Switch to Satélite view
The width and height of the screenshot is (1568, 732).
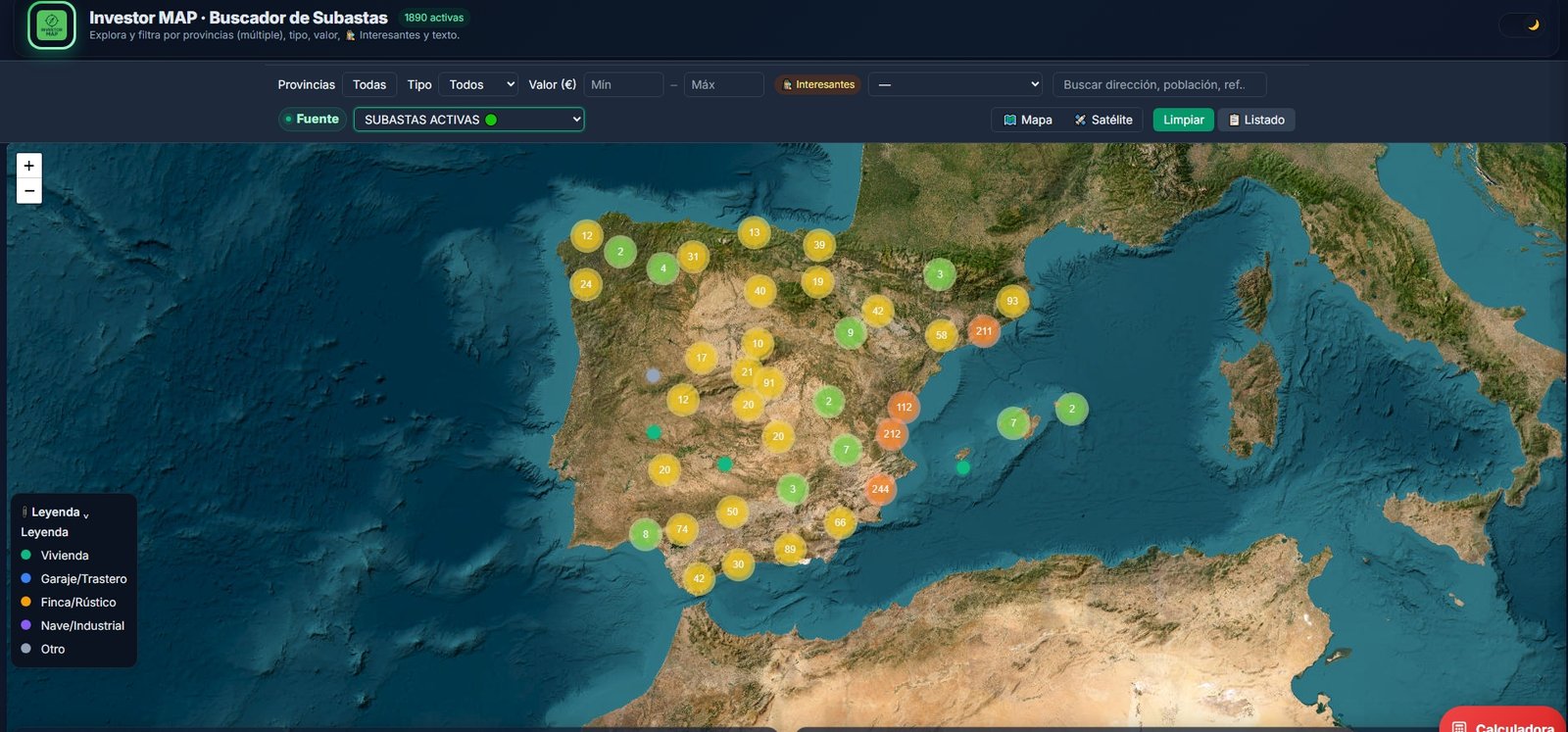1103,120
